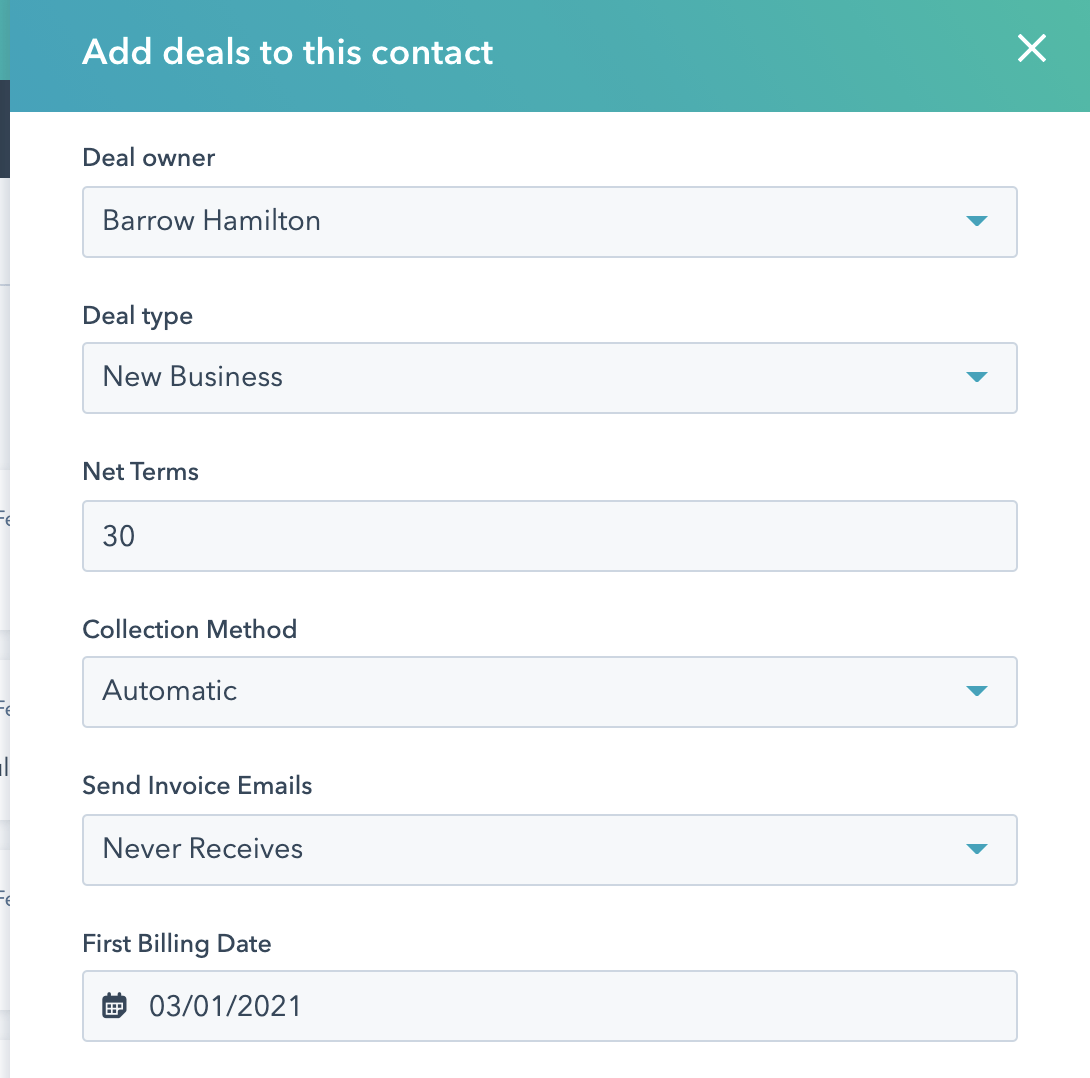Image resolution: width=1090 pixels, height=1078 pixels.
Task: Click the calendar icon in First Billing Date
Action: (x=115, y=1005)
